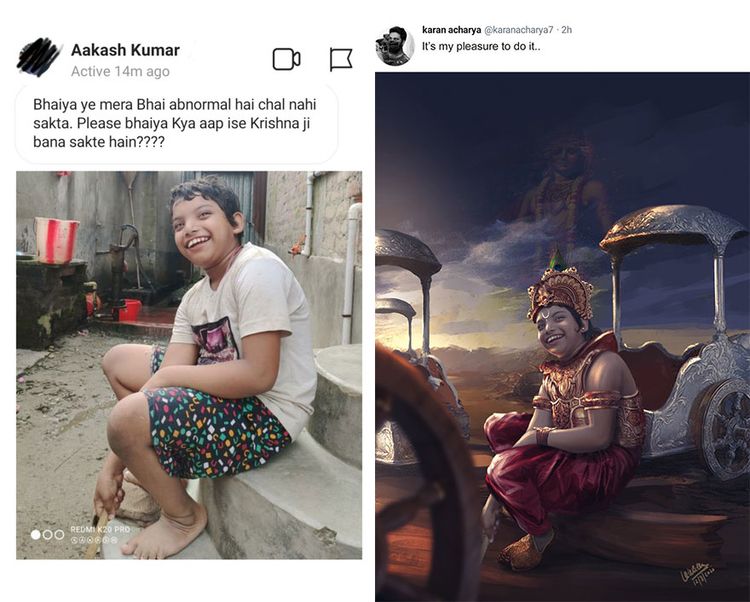Open Aakash Kumar's scribbled-out profile picture
This screenshot has width=750, height=602.
coord(39,57)
